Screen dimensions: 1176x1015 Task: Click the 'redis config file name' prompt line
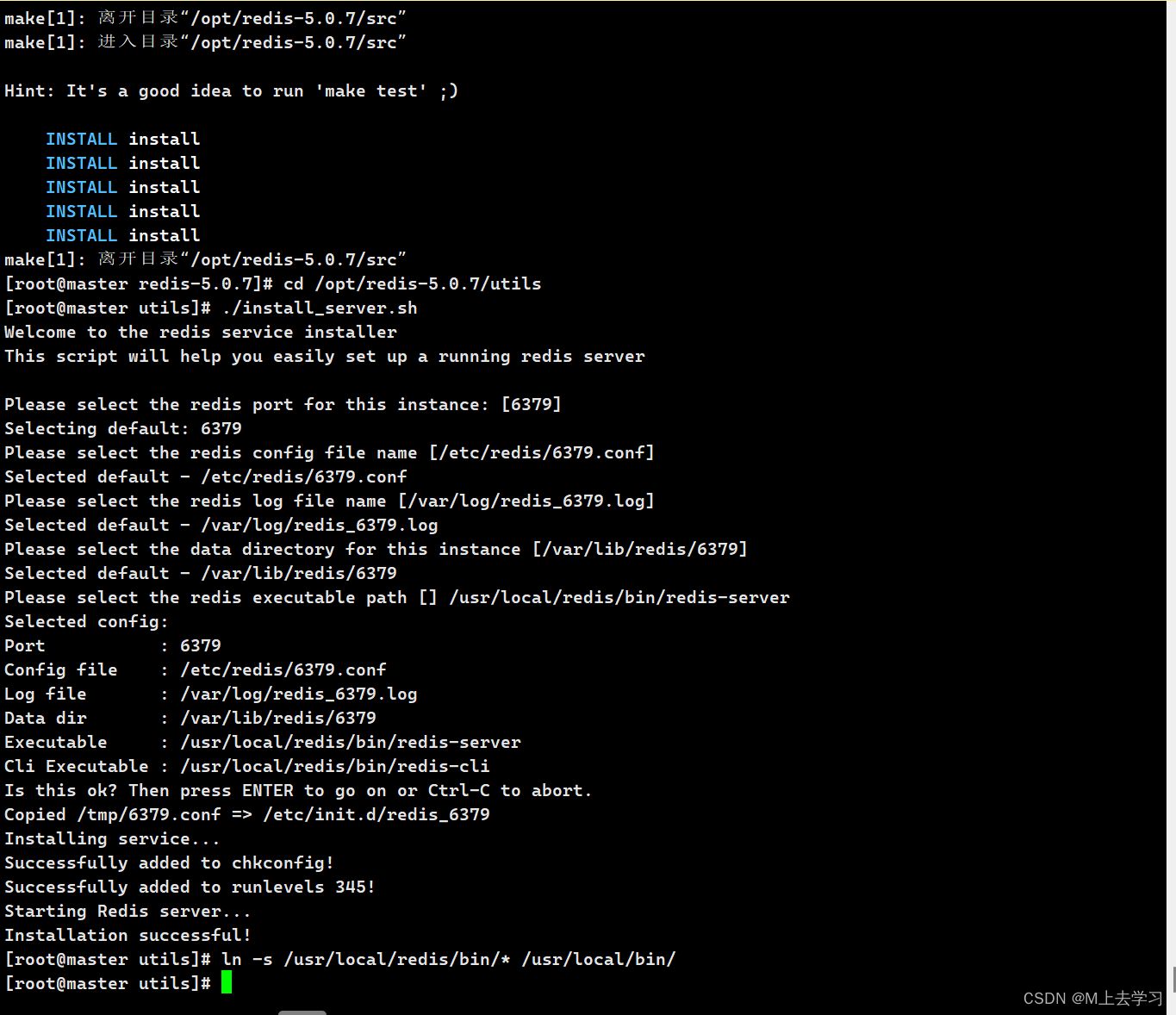(329, 452)
